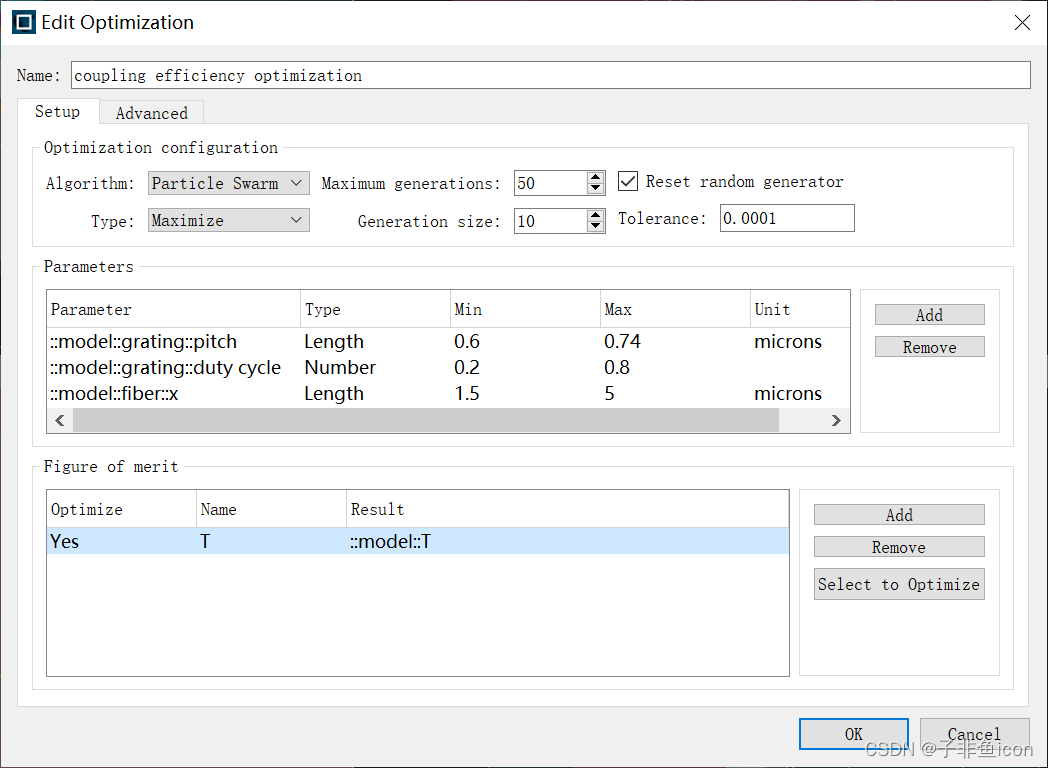Remove the selected figure of merit
1048x768 pixels.
coord(899,547)
